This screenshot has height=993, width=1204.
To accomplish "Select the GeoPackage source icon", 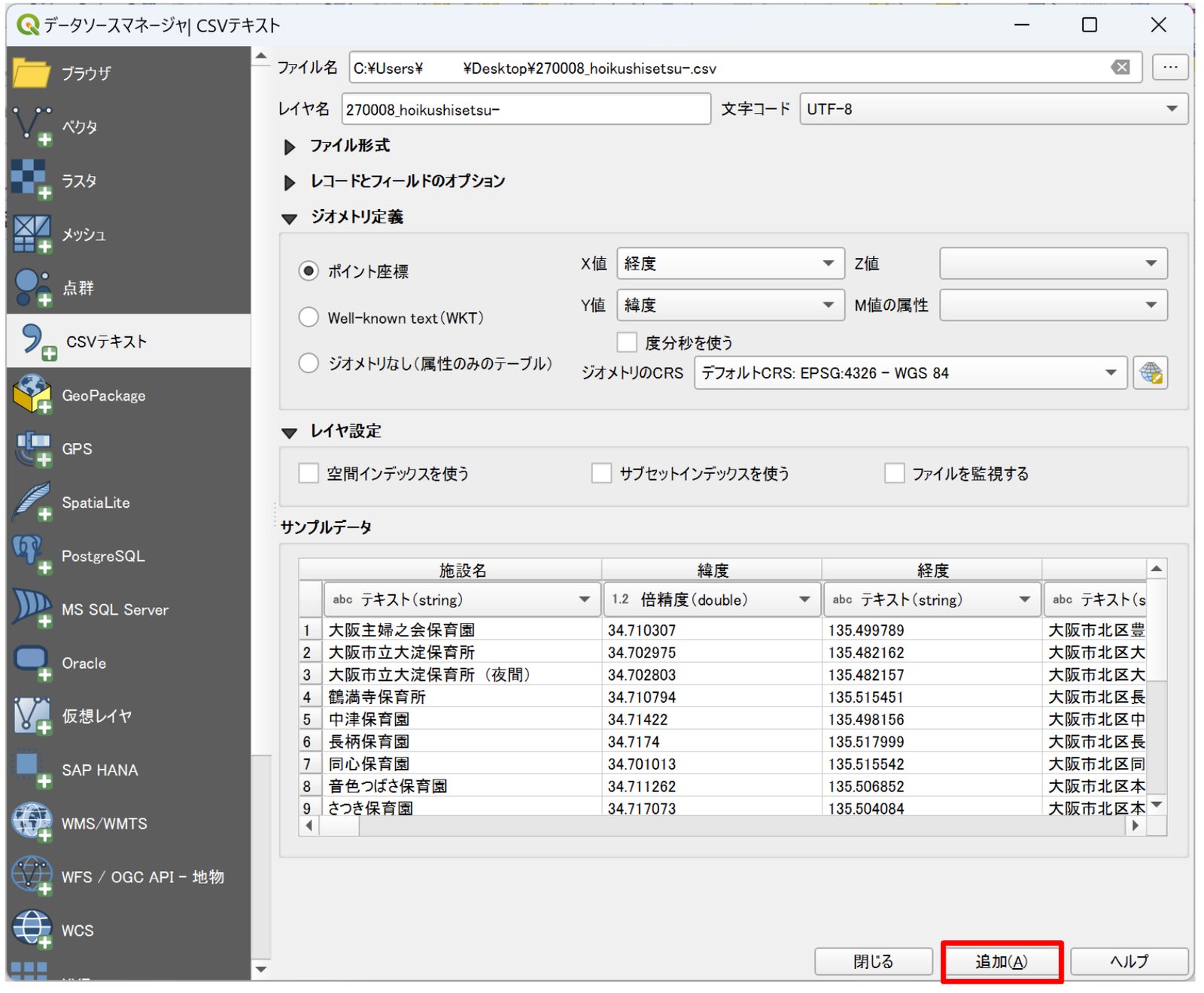I will 32,395.
